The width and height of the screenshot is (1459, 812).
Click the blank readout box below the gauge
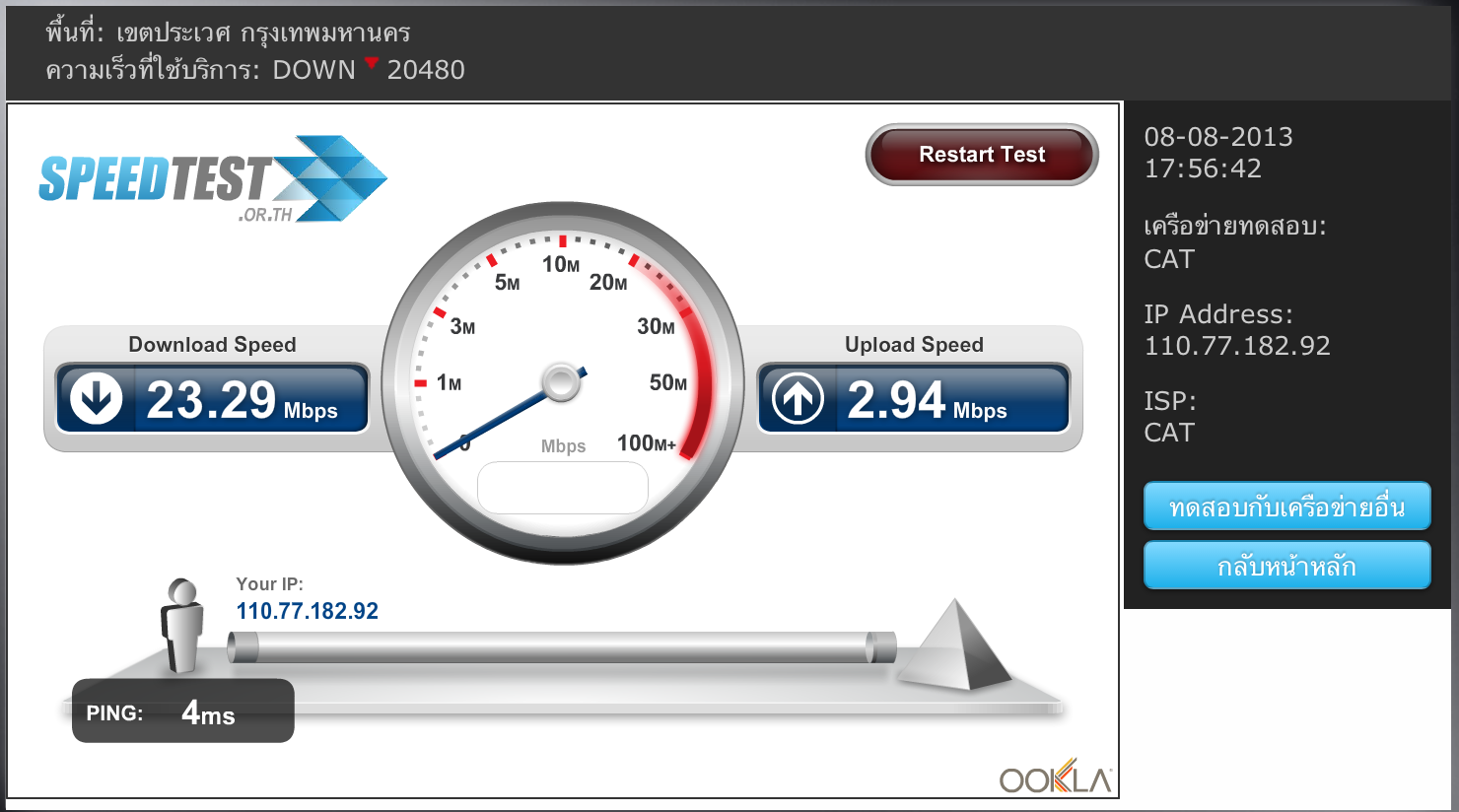[563, 488]
